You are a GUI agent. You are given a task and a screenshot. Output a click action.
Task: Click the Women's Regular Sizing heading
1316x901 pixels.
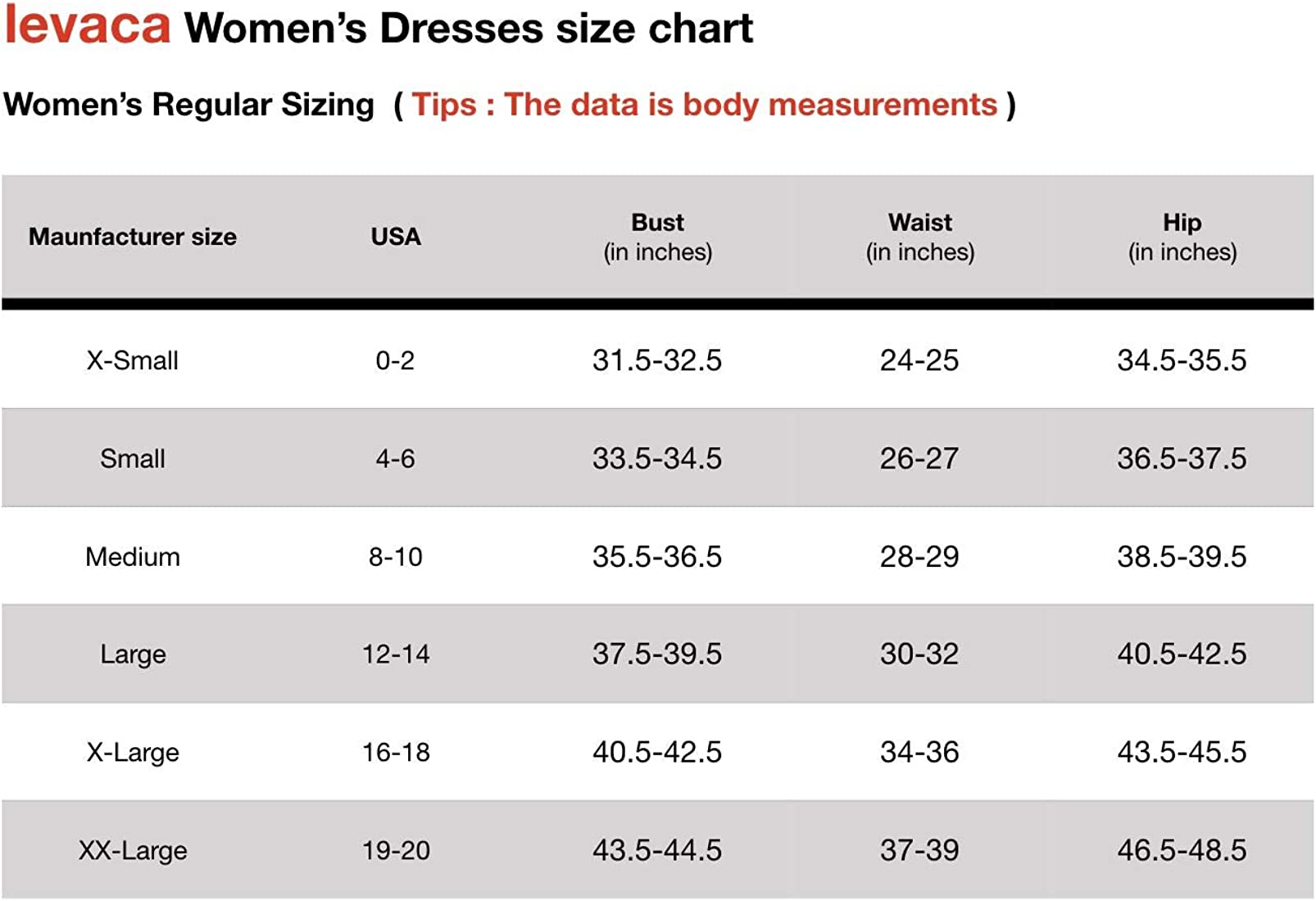pyautogui.click(x=188, y=105)
